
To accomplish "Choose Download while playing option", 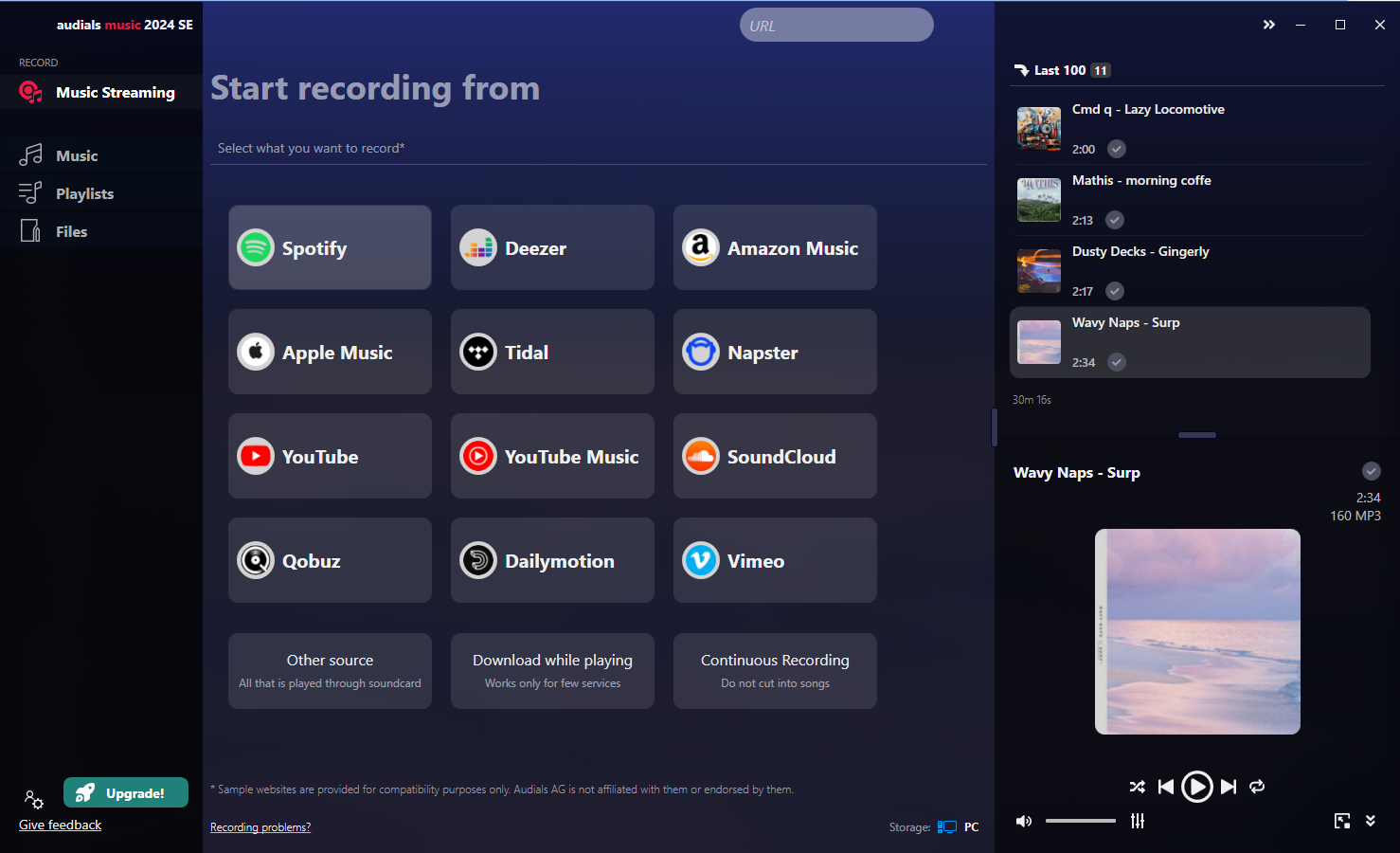I will pyautogui.click(x=552, y=671).
